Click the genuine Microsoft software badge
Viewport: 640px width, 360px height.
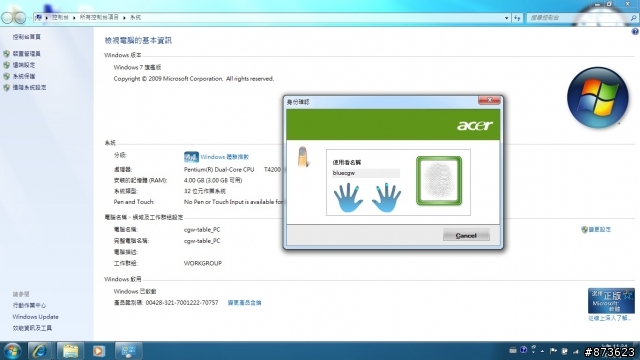click(611, 301)
